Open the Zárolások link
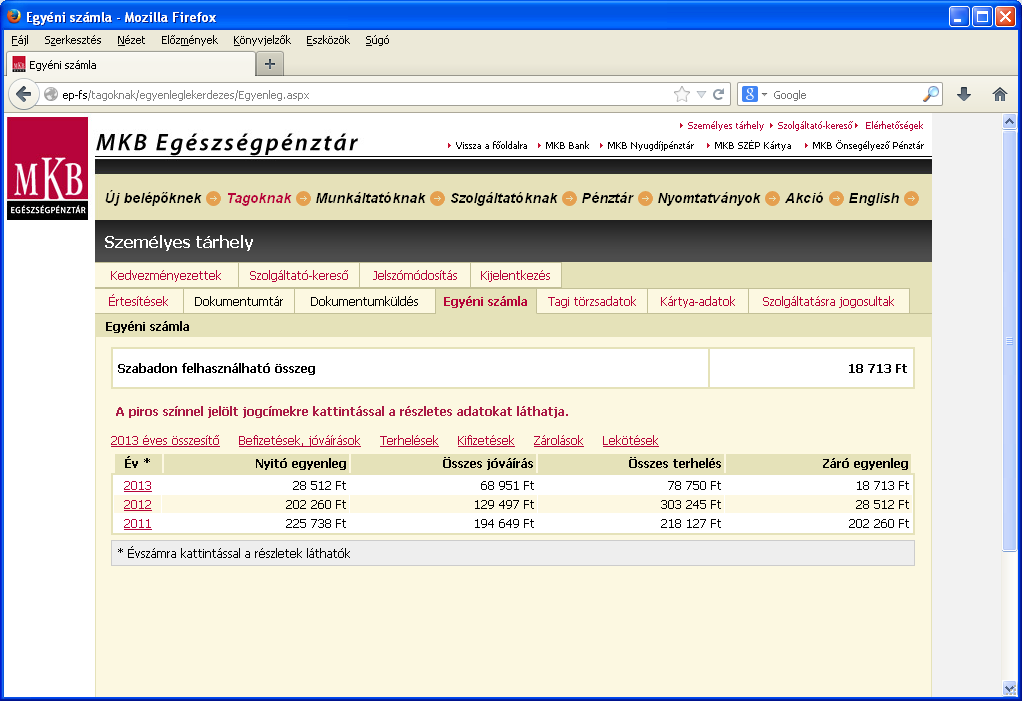 [558, 440]
